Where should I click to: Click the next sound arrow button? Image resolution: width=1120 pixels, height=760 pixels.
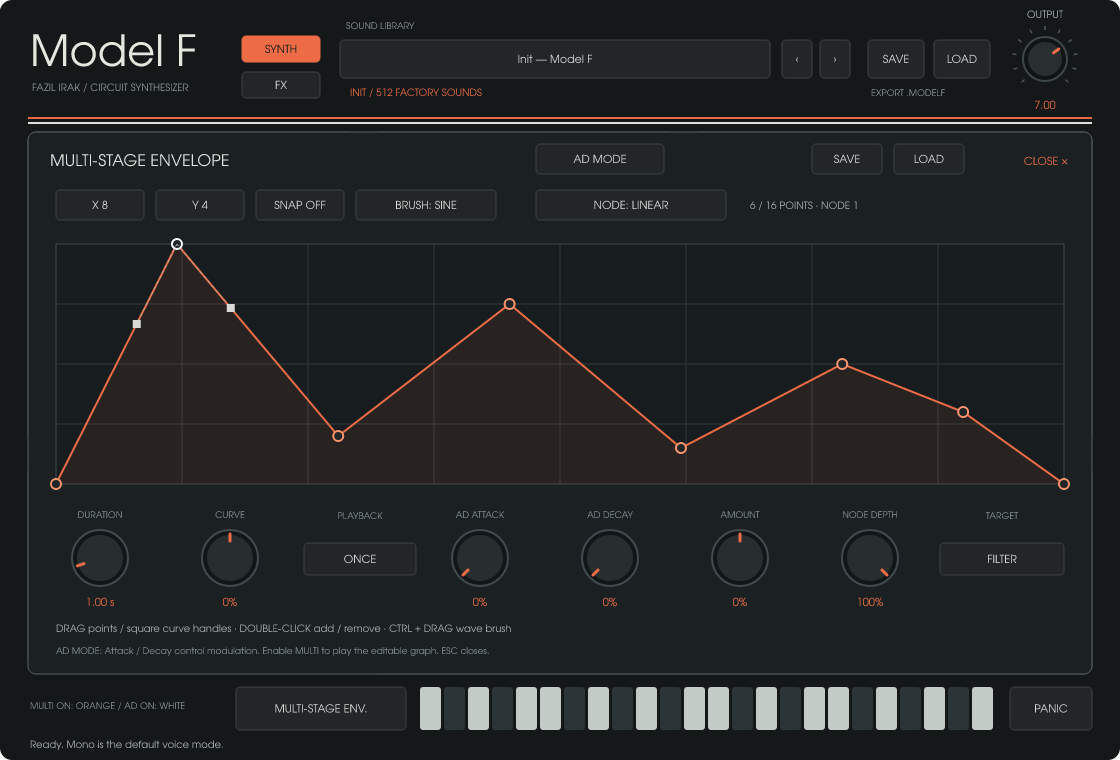[x=834, y=59]
